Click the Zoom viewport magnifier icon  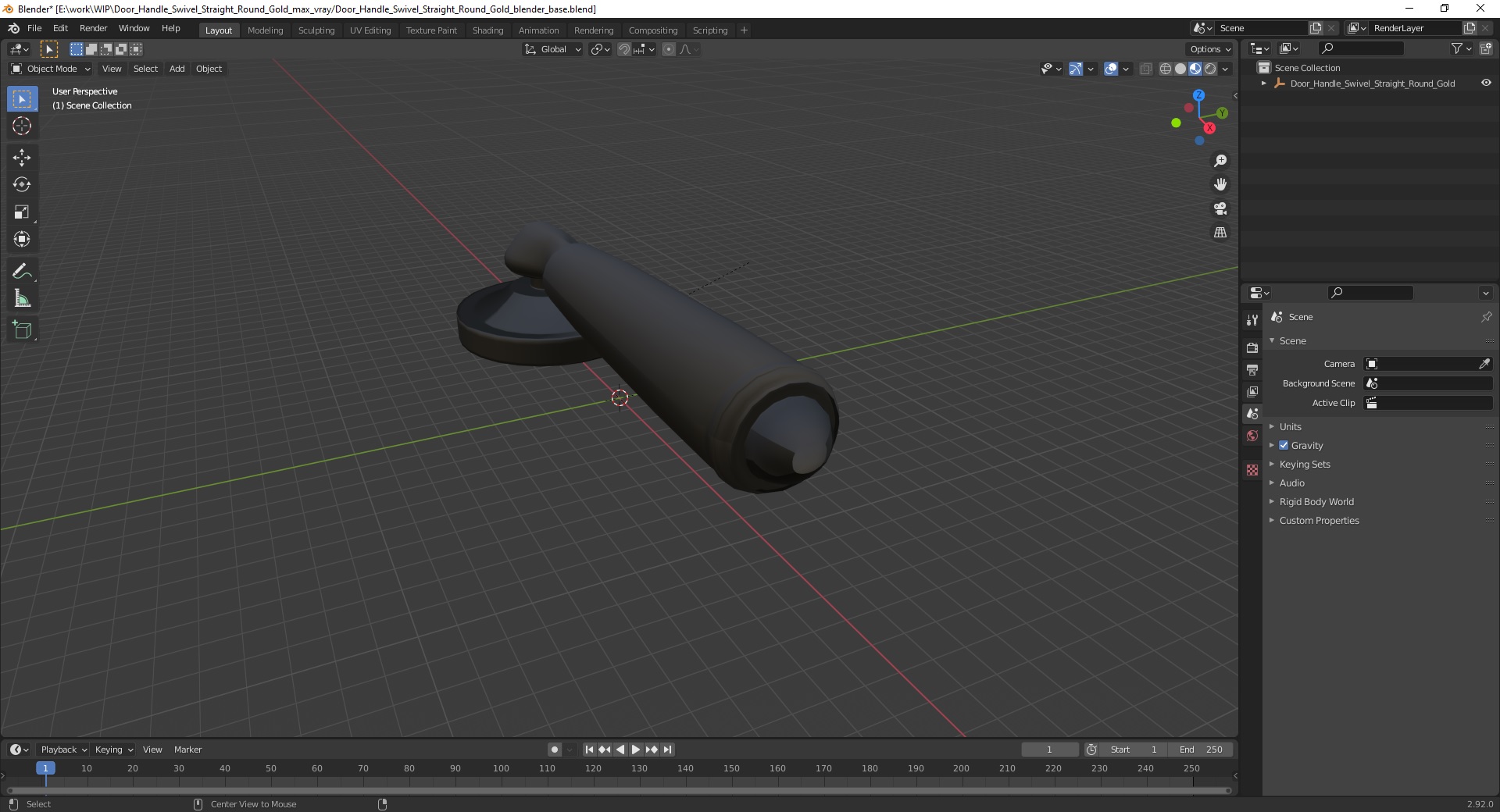click(1220, 161)
